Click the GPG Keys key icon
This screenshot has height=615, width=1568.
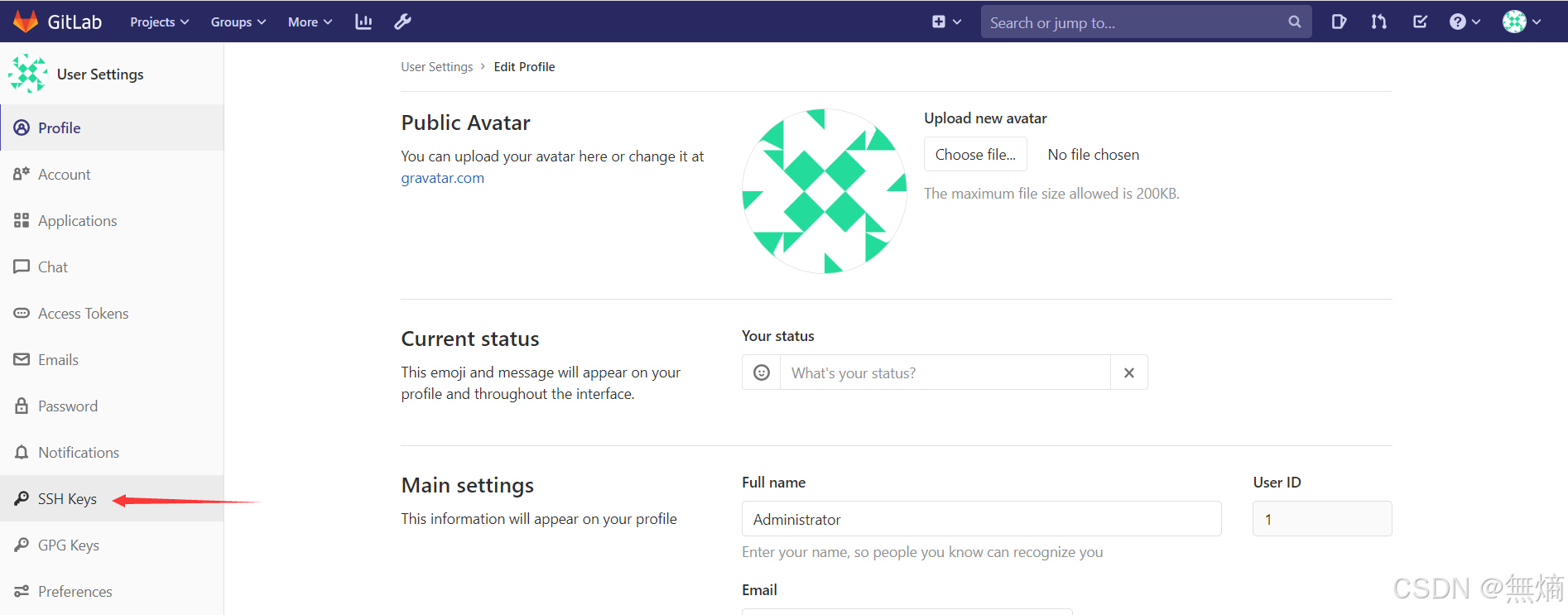[x=22, y=545]
